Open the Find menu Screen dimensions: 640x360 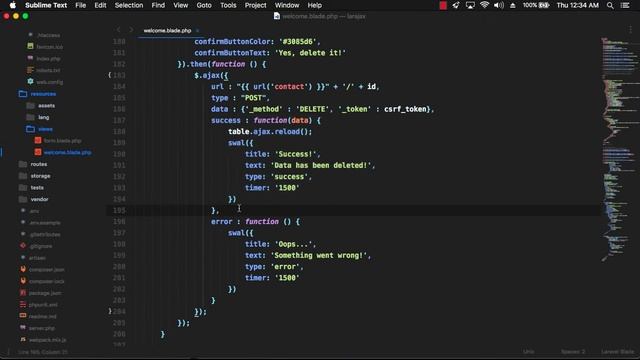158,5
